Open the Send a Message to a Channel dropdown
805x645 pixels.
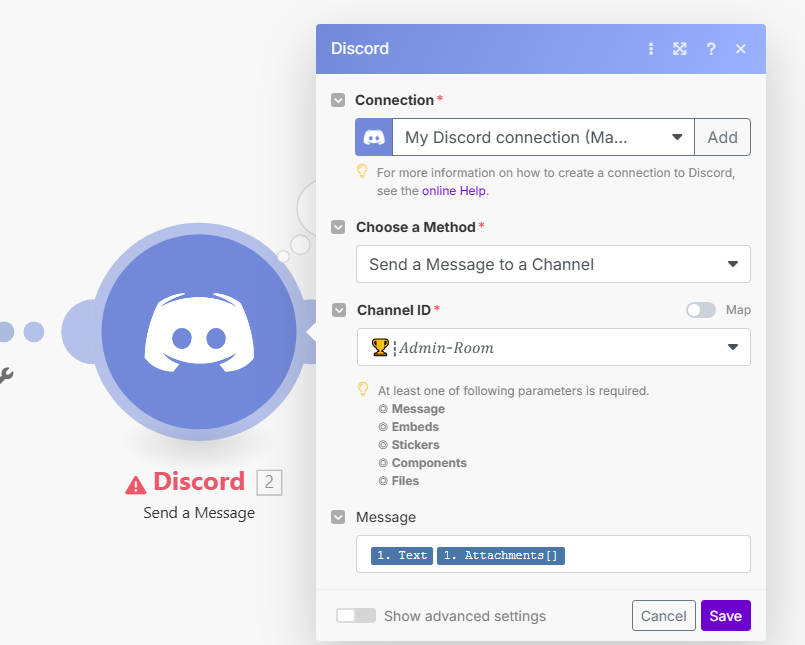(553, 264)
